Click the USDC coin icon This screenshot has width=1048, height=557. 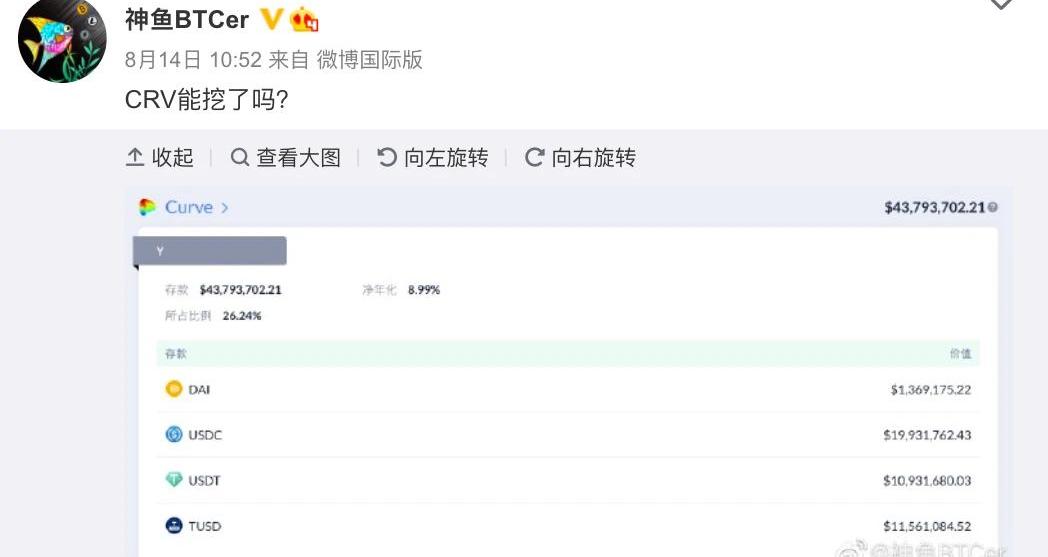(x=174, y=434)
